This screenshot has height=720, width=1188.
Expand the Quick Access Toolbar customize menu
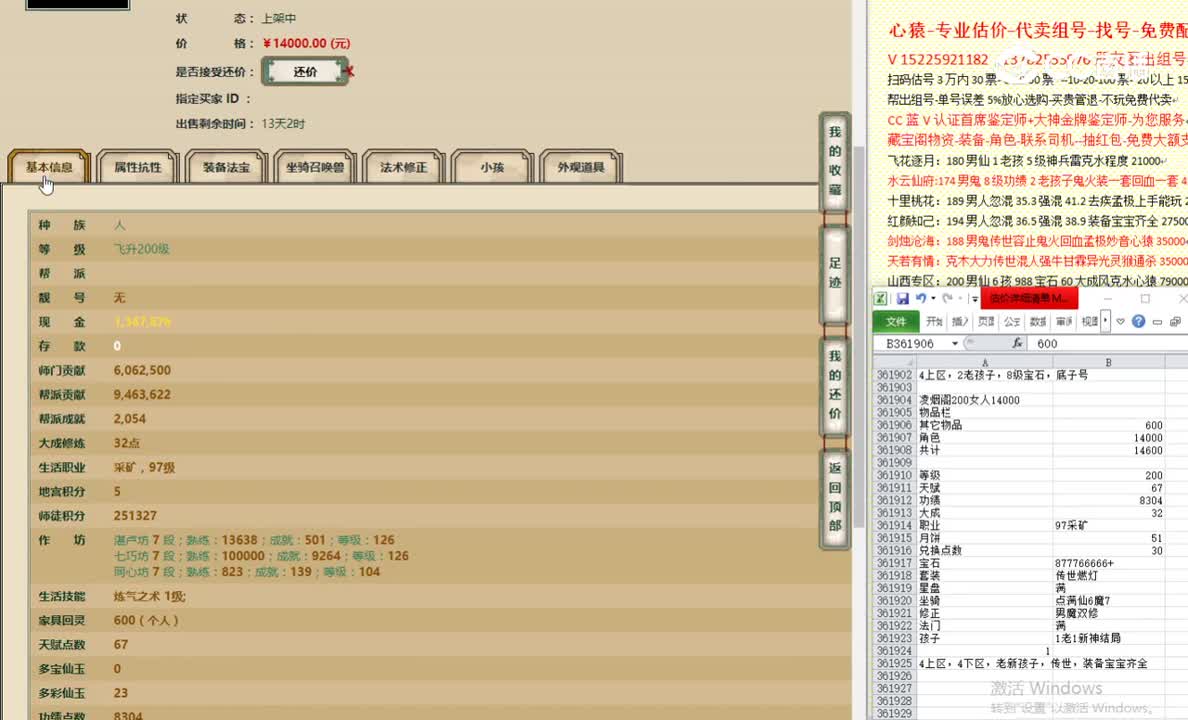click(974, 298)
